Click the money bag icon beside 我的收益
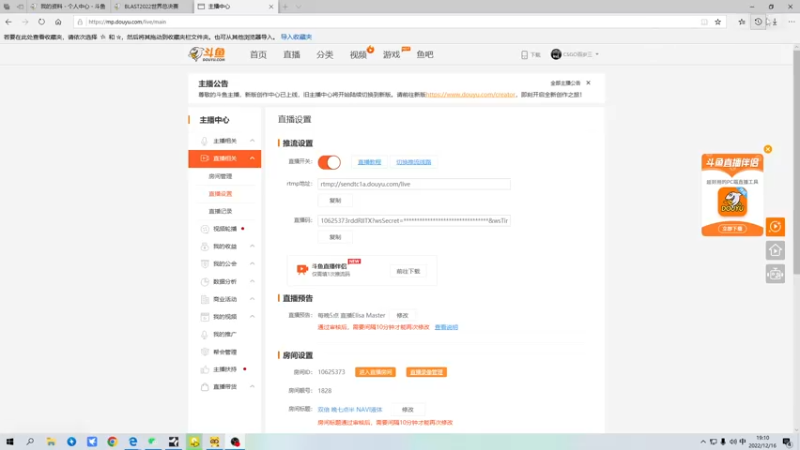This screenshot has width=800, height=450. 204,246
